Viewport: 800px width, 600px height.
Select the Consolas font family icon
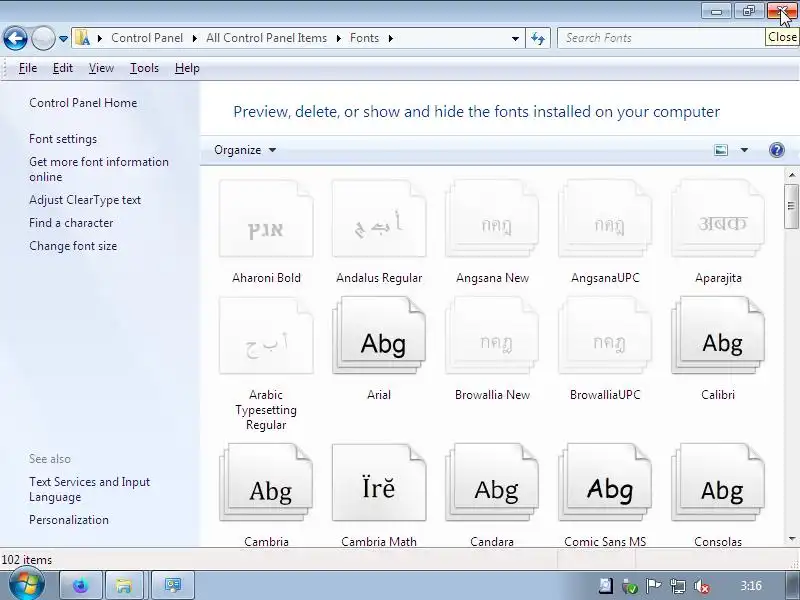coord(718,483)
